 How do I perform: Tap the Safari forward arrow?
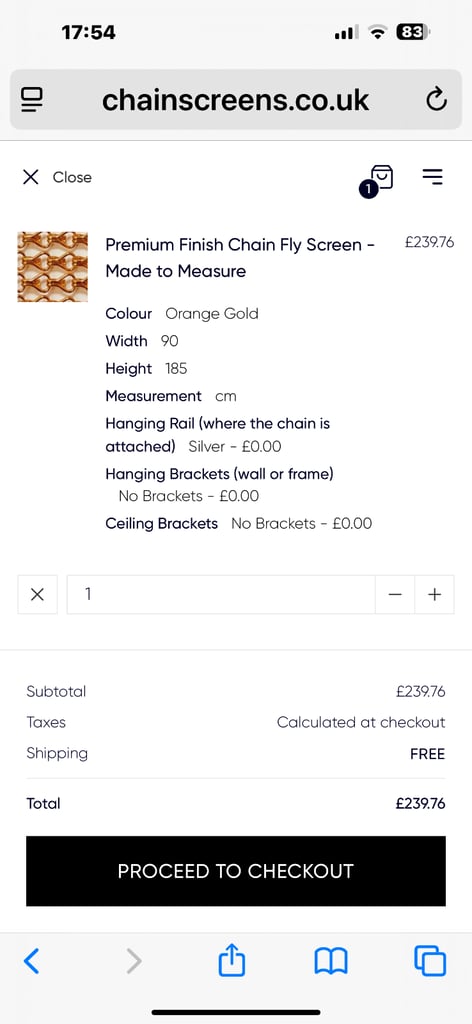click(134, 961)
